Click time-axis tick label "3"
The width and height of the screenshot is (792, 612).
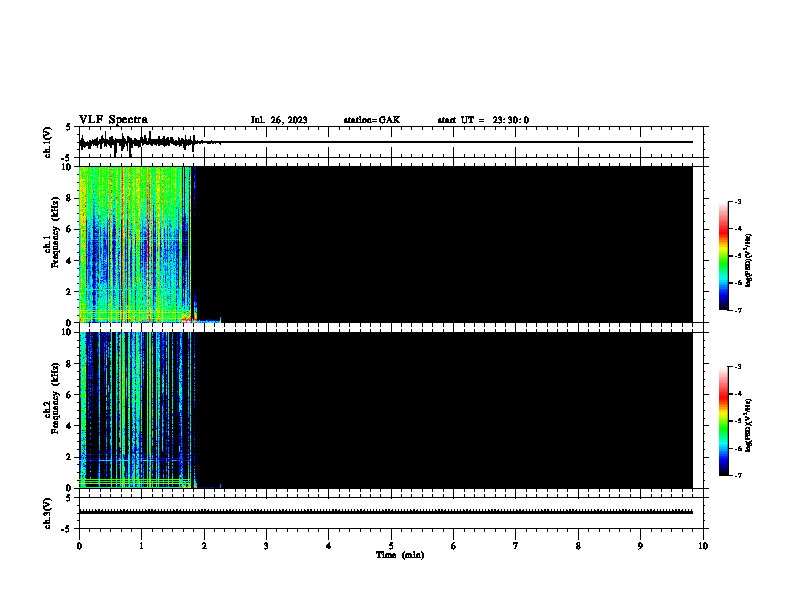click(266, 546)
